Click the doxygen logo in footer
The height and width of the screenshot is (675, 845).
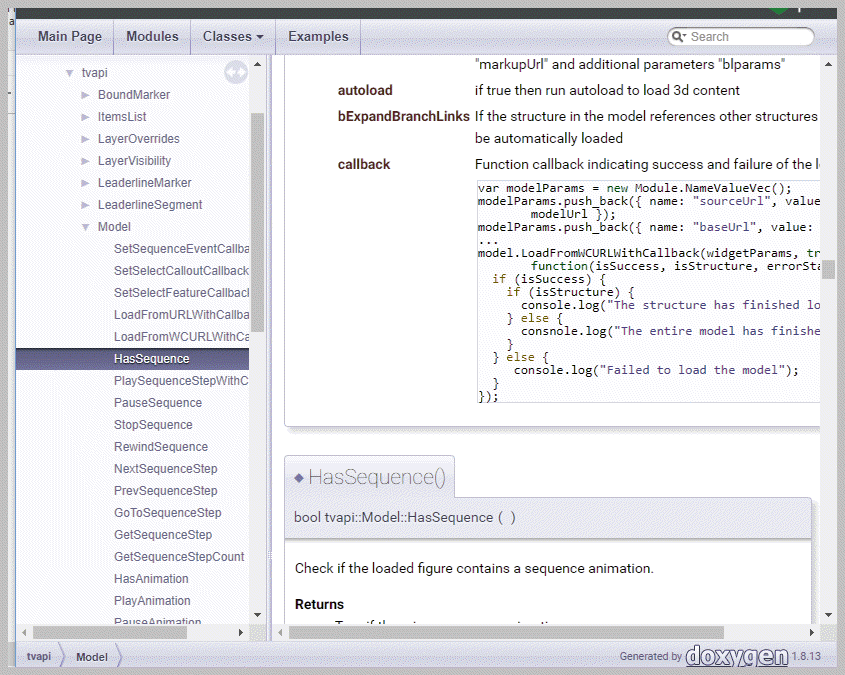(x=736, y=656)
